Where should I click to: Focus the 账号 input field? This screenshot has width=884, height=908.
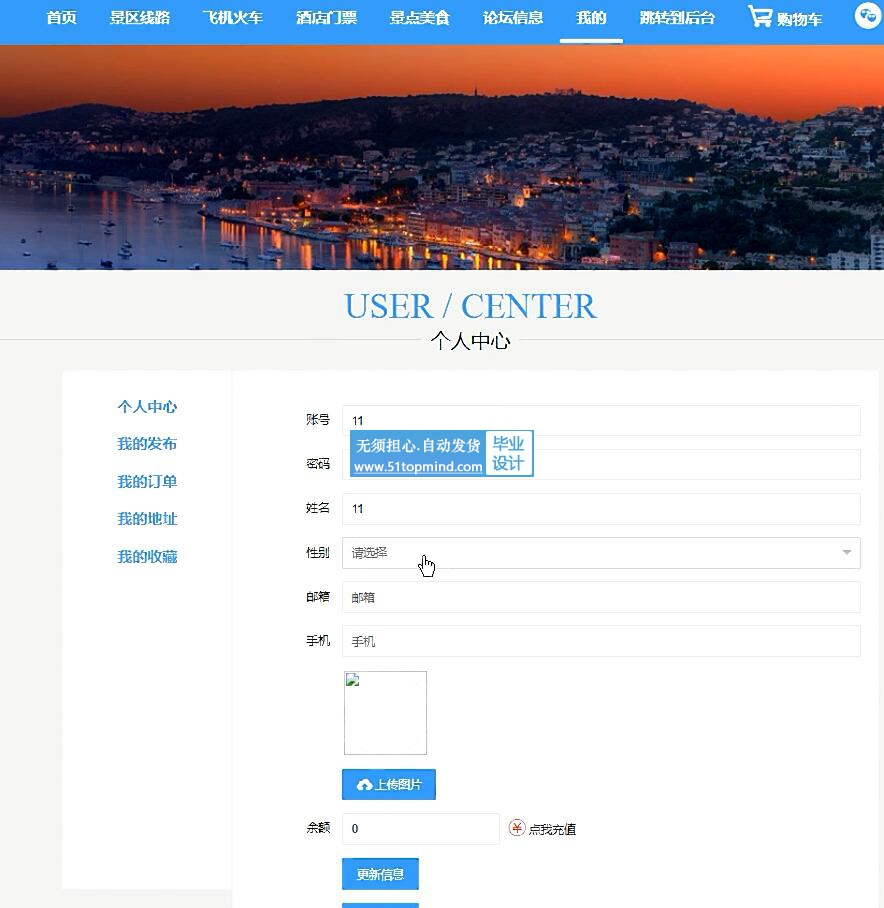601,420
